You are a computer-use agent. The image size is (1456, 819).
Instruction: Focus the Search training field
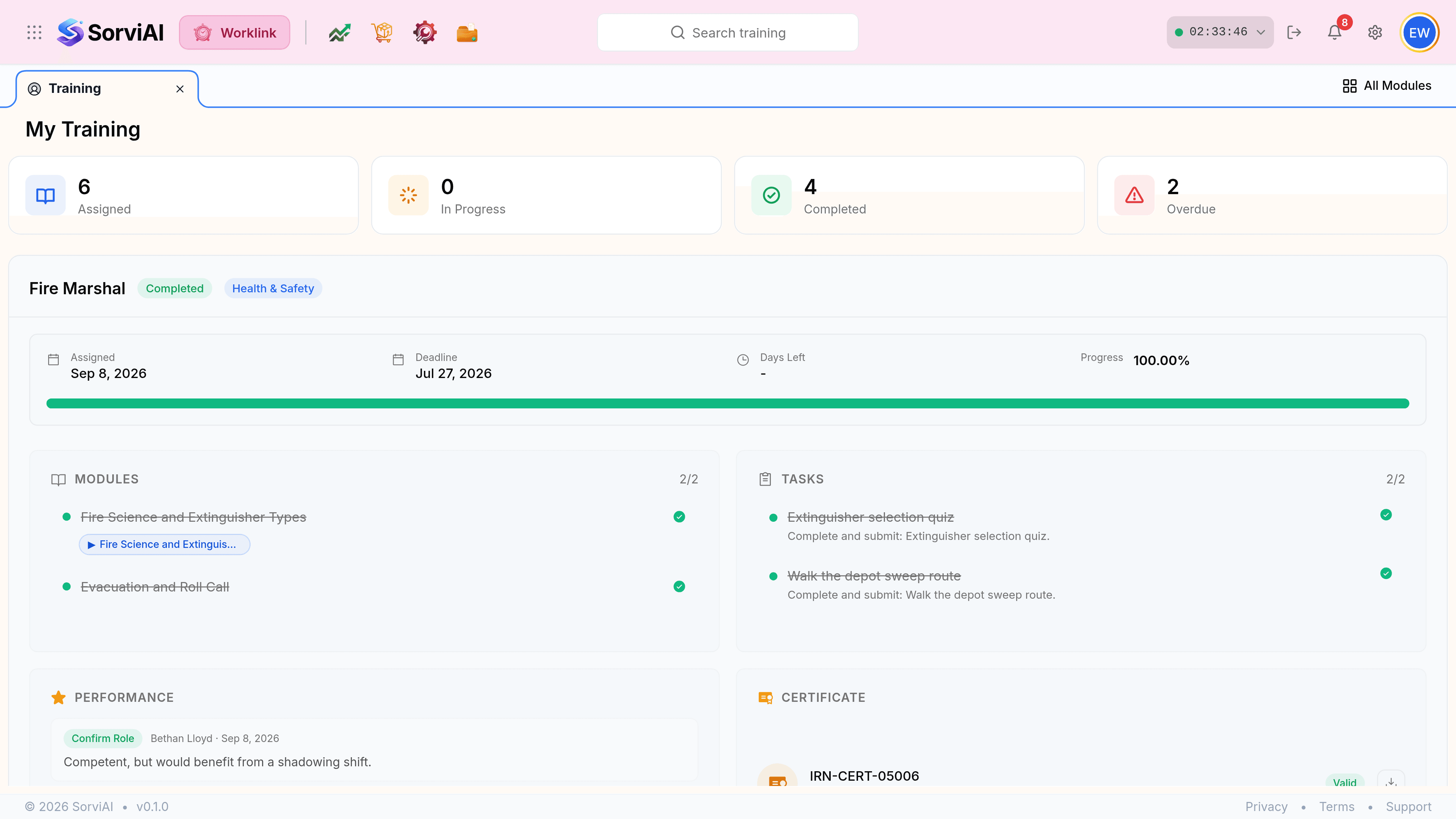[728, 32]
